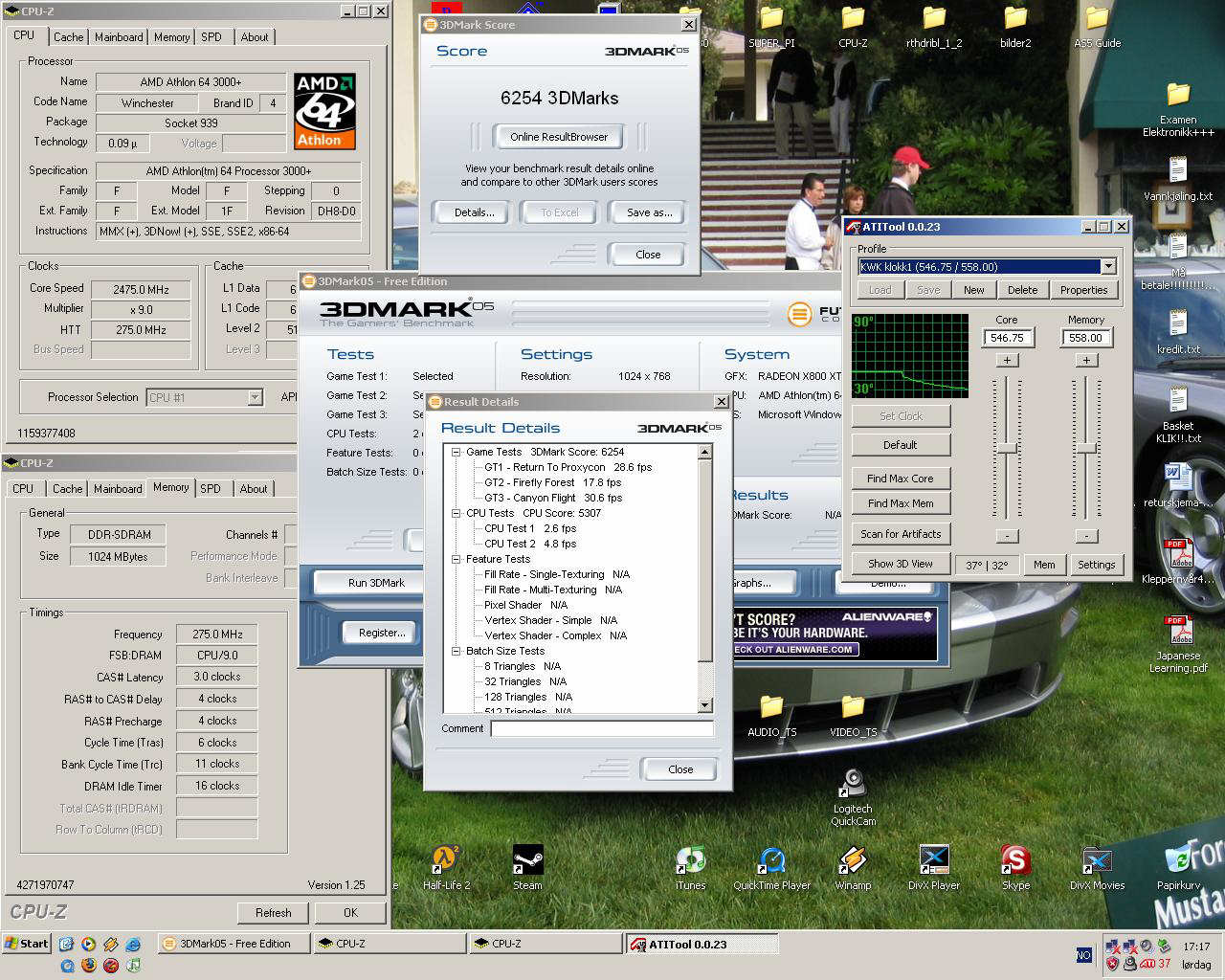This screenshot has height=980, width=1225.
Task: Open About tab in lower CPU-Z window
Action: click(254, 488)
